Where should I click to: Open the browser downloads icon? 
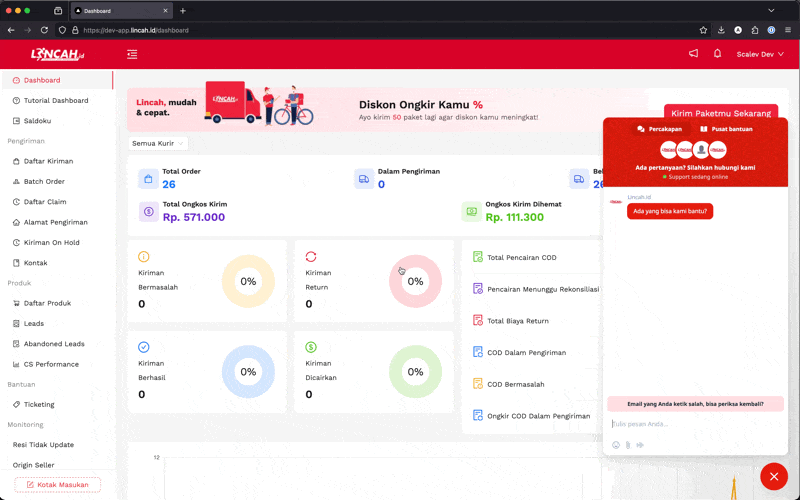pyautogui.click(x=721, y=30)
